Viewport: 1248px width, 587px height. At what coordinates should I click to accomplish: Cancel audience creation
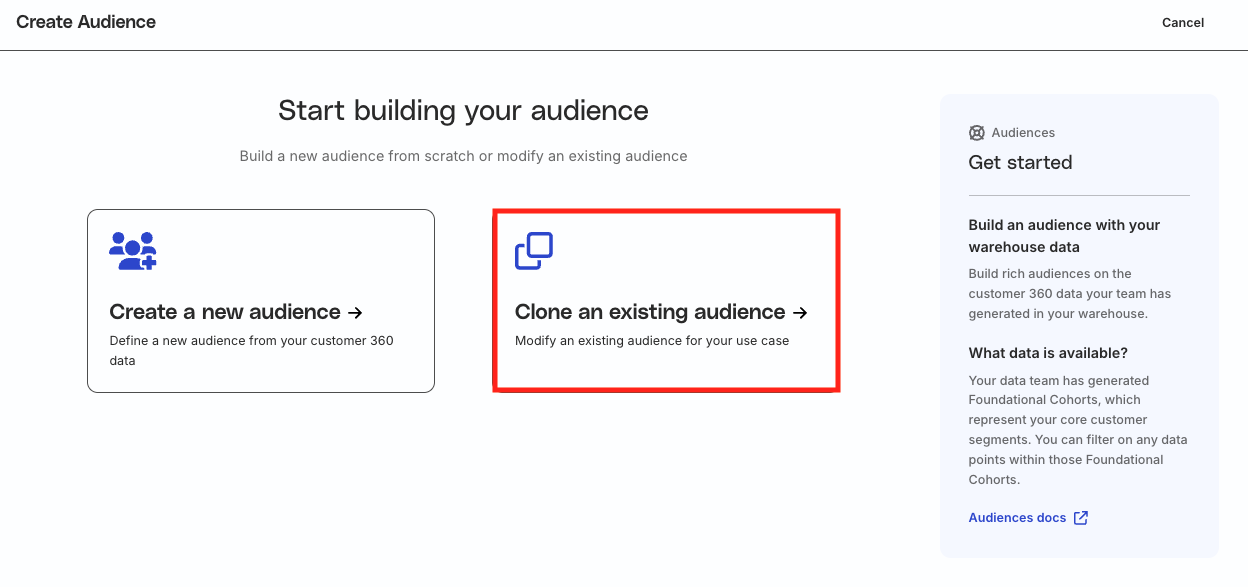[1182, 23]
